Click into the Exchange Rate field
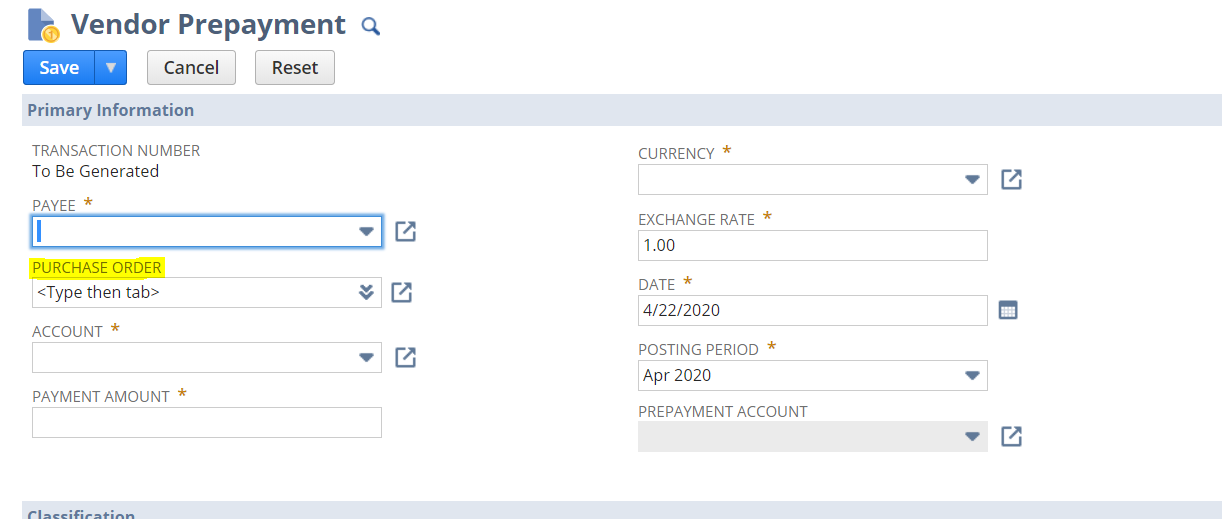Image resolution: width=1222 pixels, height=519 pixels. click(x=812, y=245)
